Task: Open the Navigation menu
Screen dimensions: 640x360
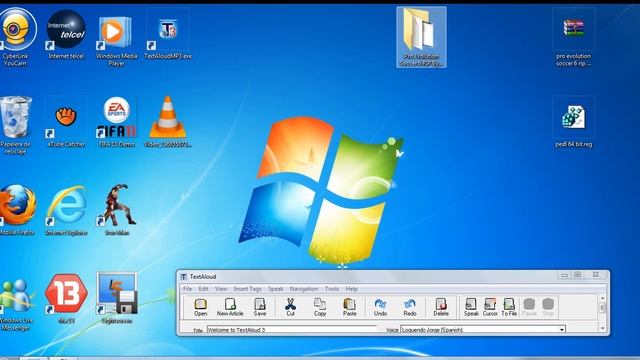Action: [x=304, y=289]
